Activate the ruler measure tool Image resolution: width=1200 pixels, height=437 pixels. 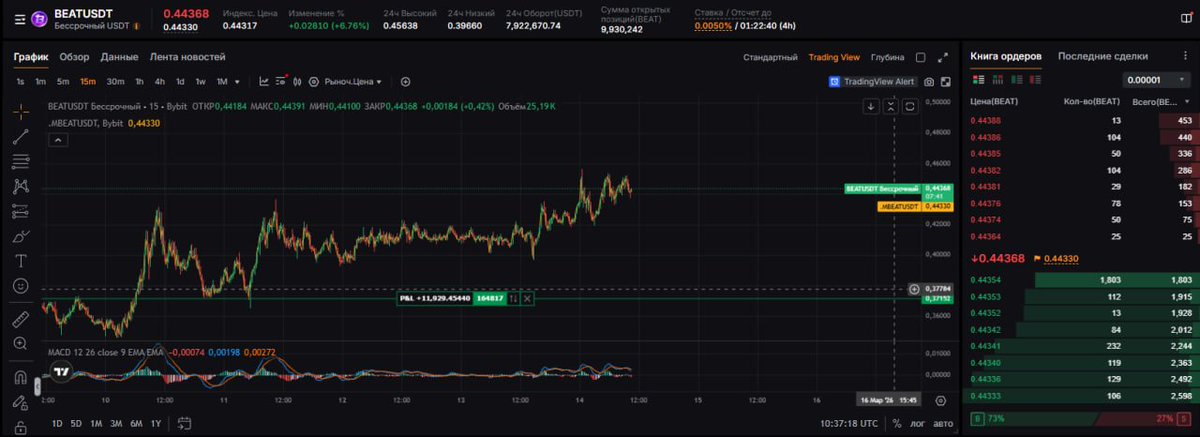tap(20, 319)
